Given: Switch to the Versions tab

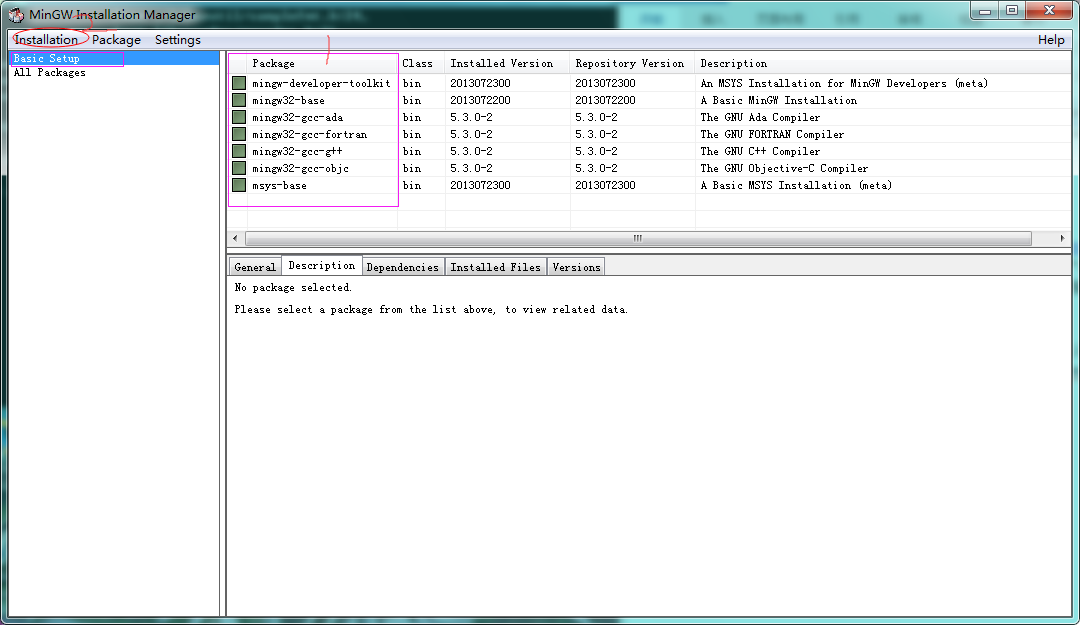Looking at the screenshot, I should 577,267.
